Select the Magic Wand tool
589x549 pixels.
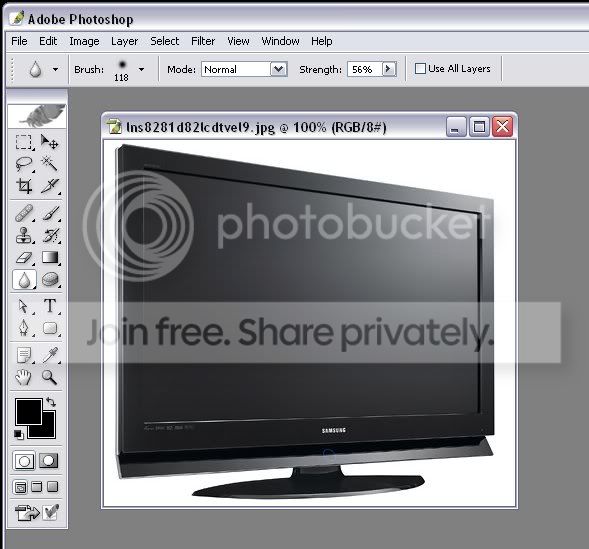pyautogui.click(x=49, y=164)
